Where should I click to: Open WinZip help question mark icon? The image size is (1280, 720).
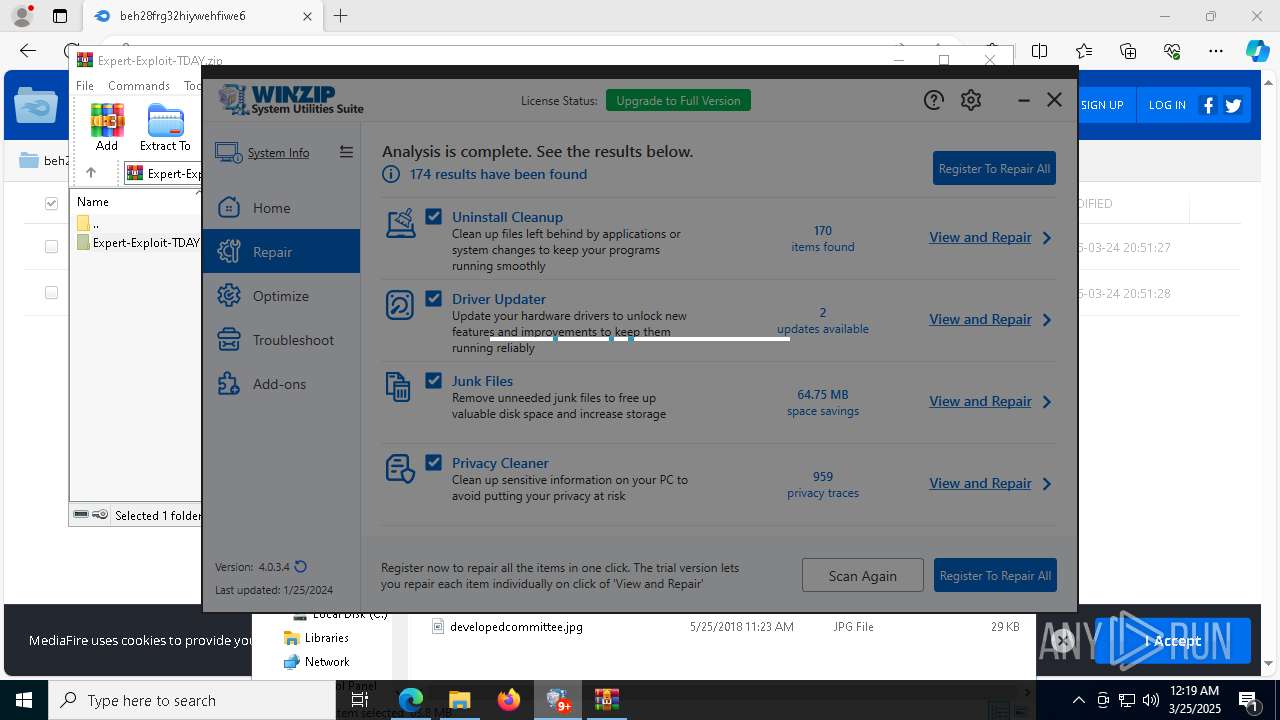(933, 100)
